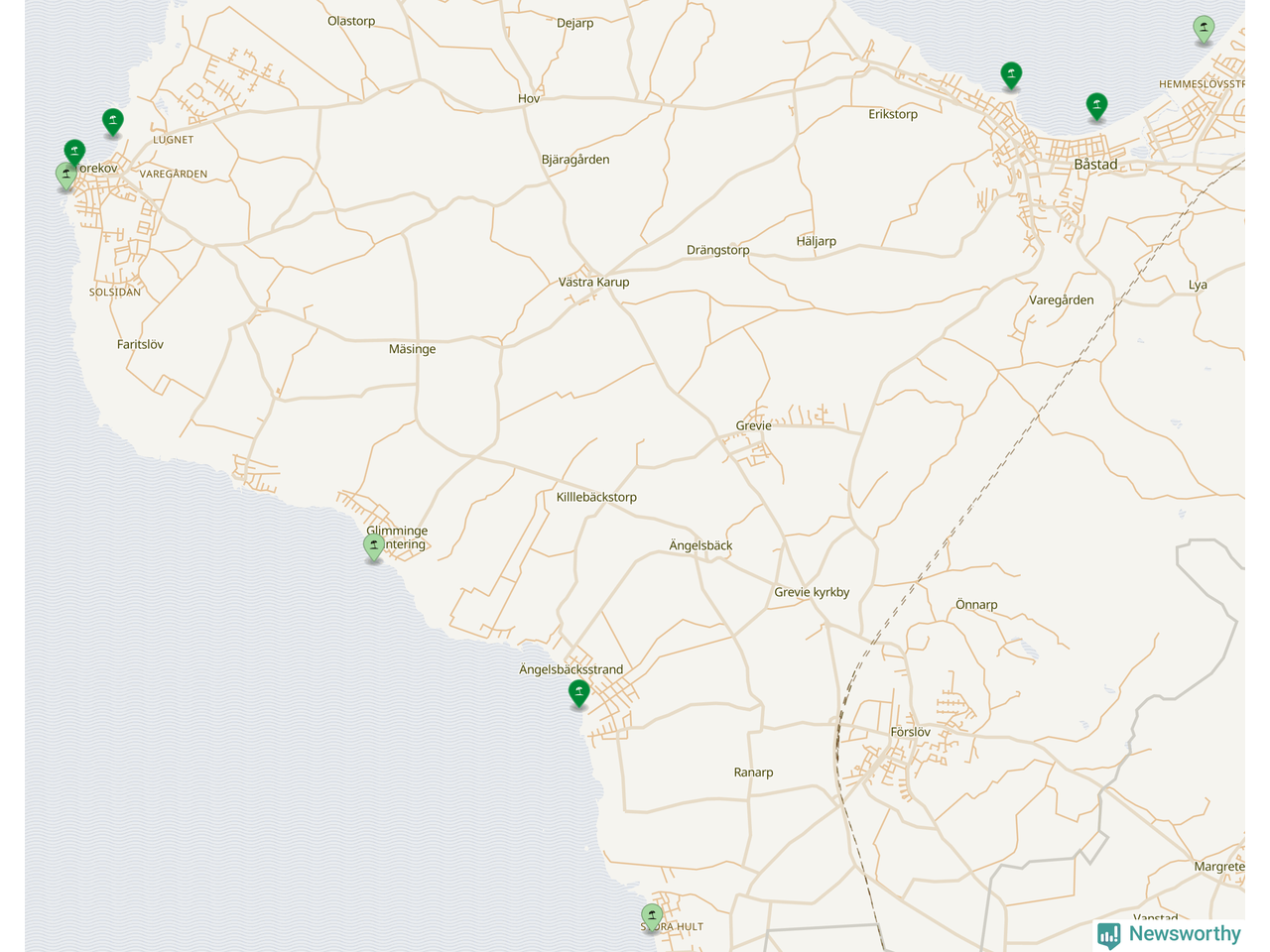The width and height of the screenshot is (1270, 952).
Task: Select the Häljarp label
Action: tap(816, 241)
